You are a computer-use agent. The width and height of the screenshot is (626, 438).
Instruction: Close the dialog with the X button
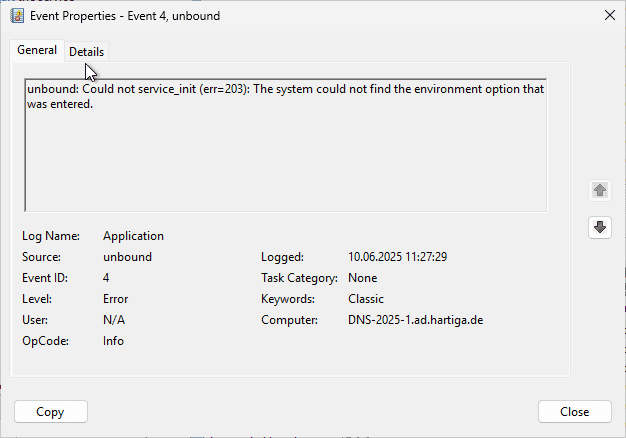(x=610, y=16)
